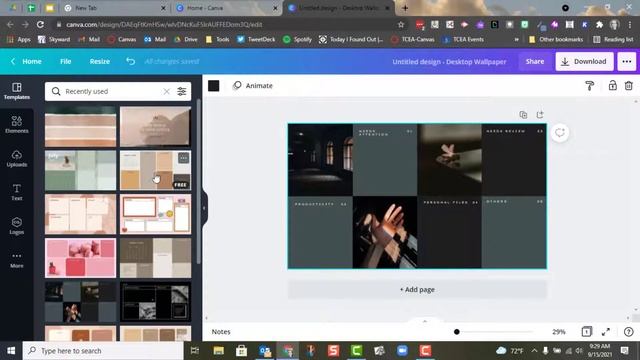Click the undo arrow icon
Viewport: 640px width, 360px height.
coord(130,61)
